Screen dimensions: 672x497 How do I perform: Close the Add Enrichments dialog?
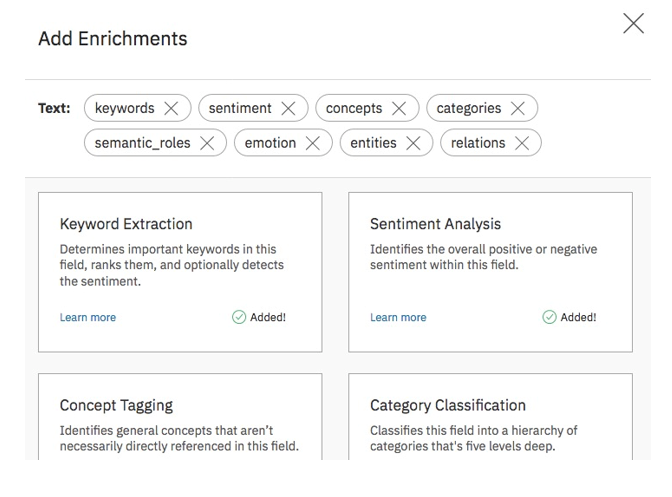(633, 23)
